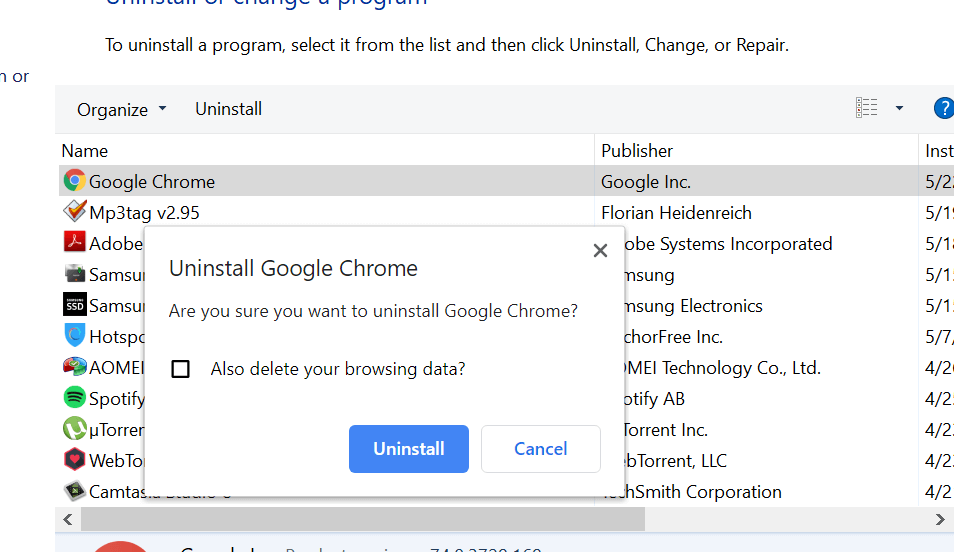Viewport: 954px width, 552px height.
Task: Click AOMEI Technology Co., Ltd. cell
Action: [x=723, y=368]
